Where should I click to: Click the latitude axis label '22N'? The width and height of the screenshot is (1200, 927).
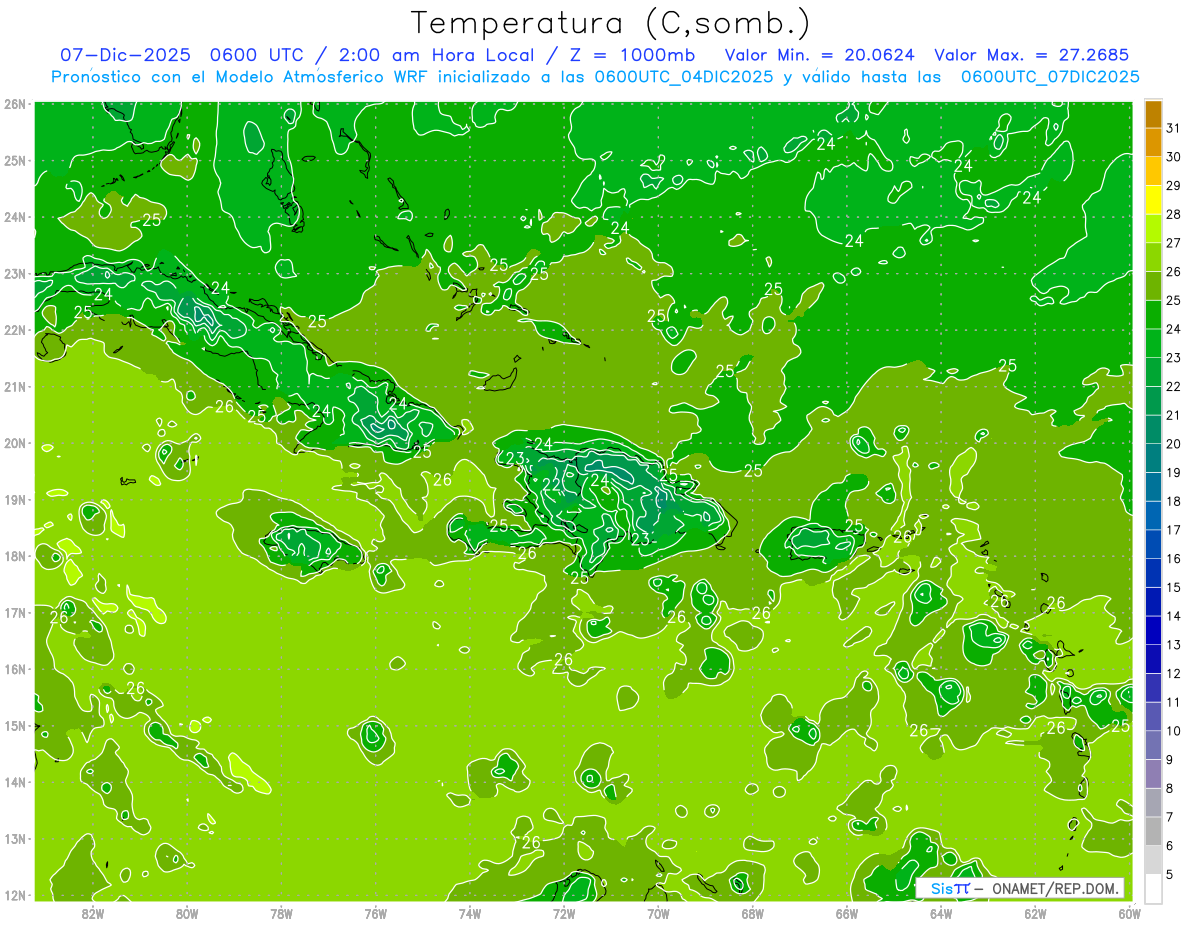pos(15,330)
